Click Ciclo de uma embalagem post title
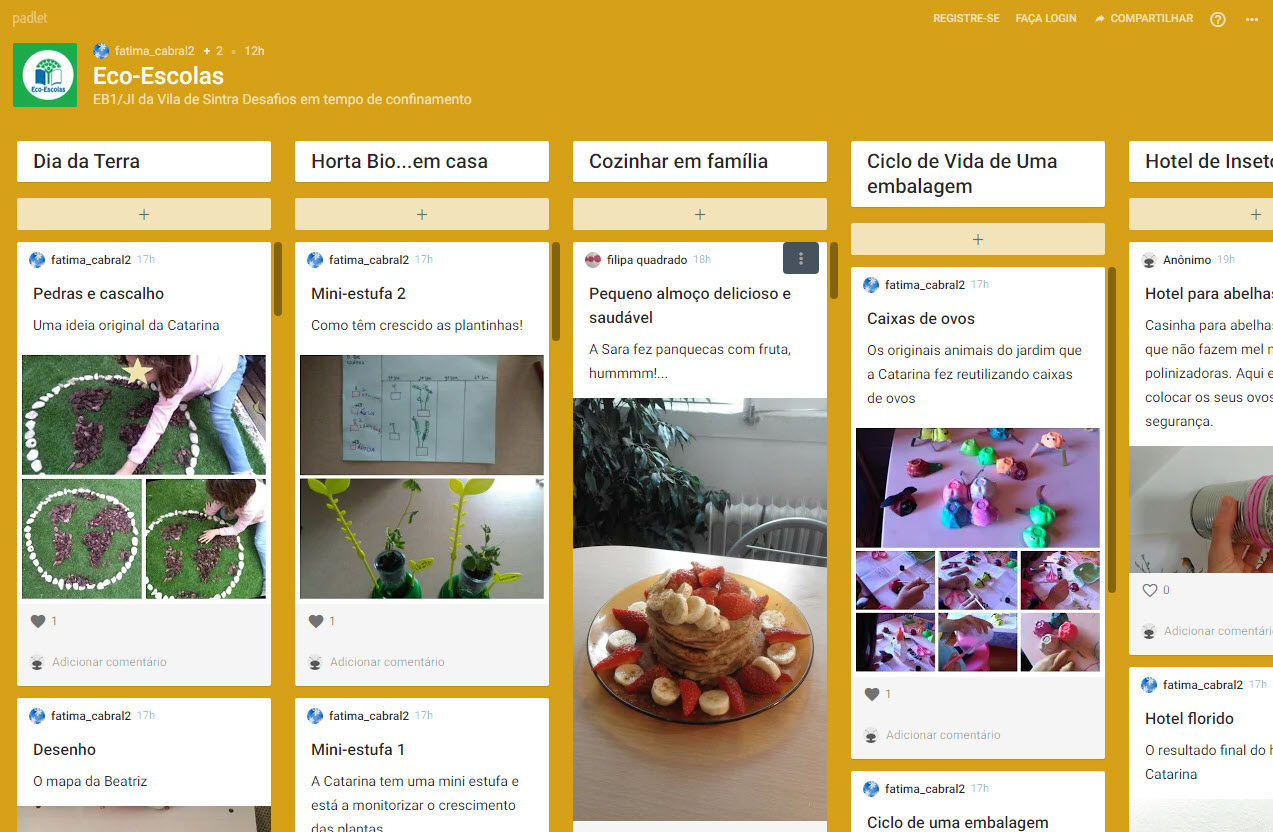 [957, 823]
